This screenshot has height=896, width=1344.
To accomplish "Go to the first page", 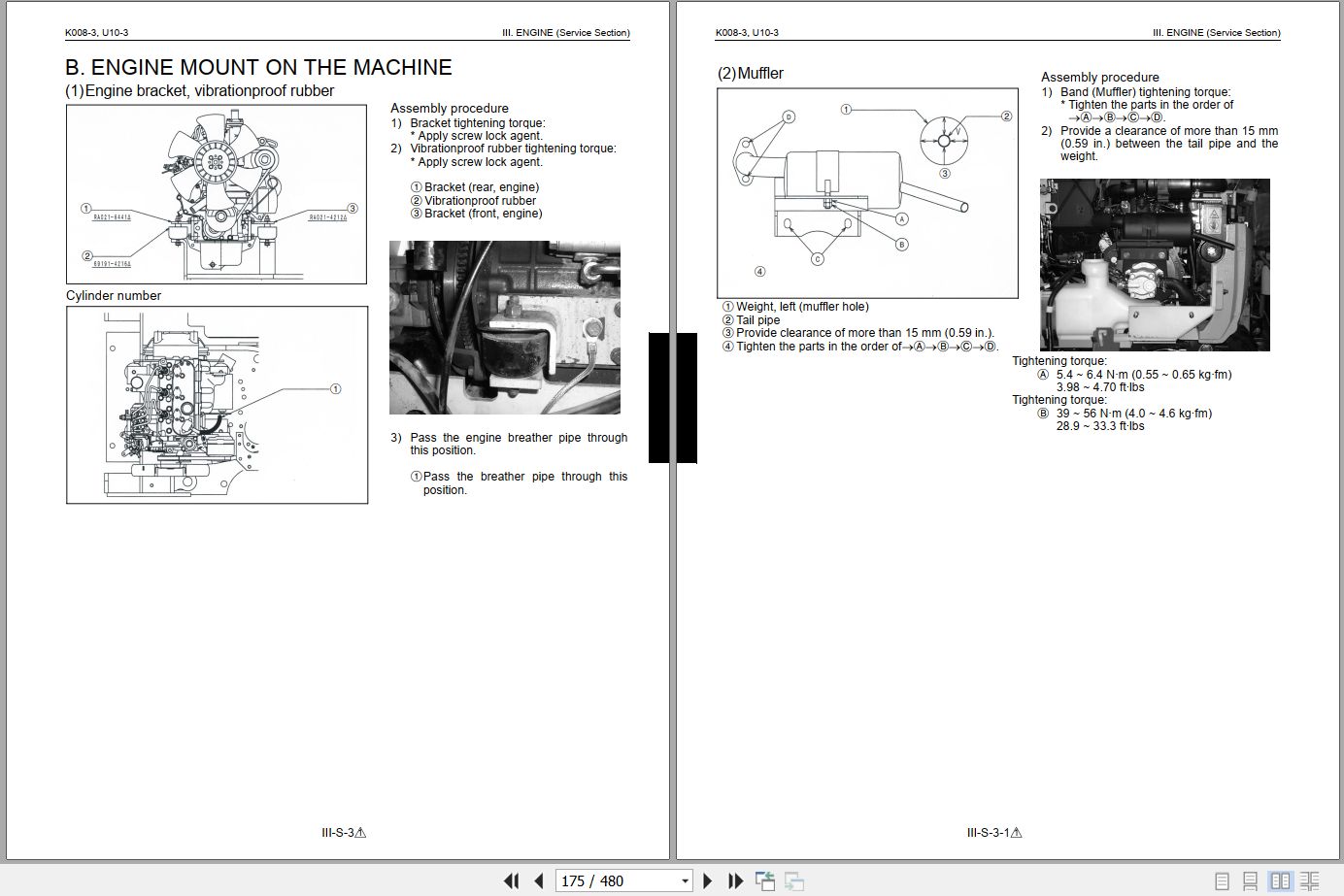I will [511, 880].
